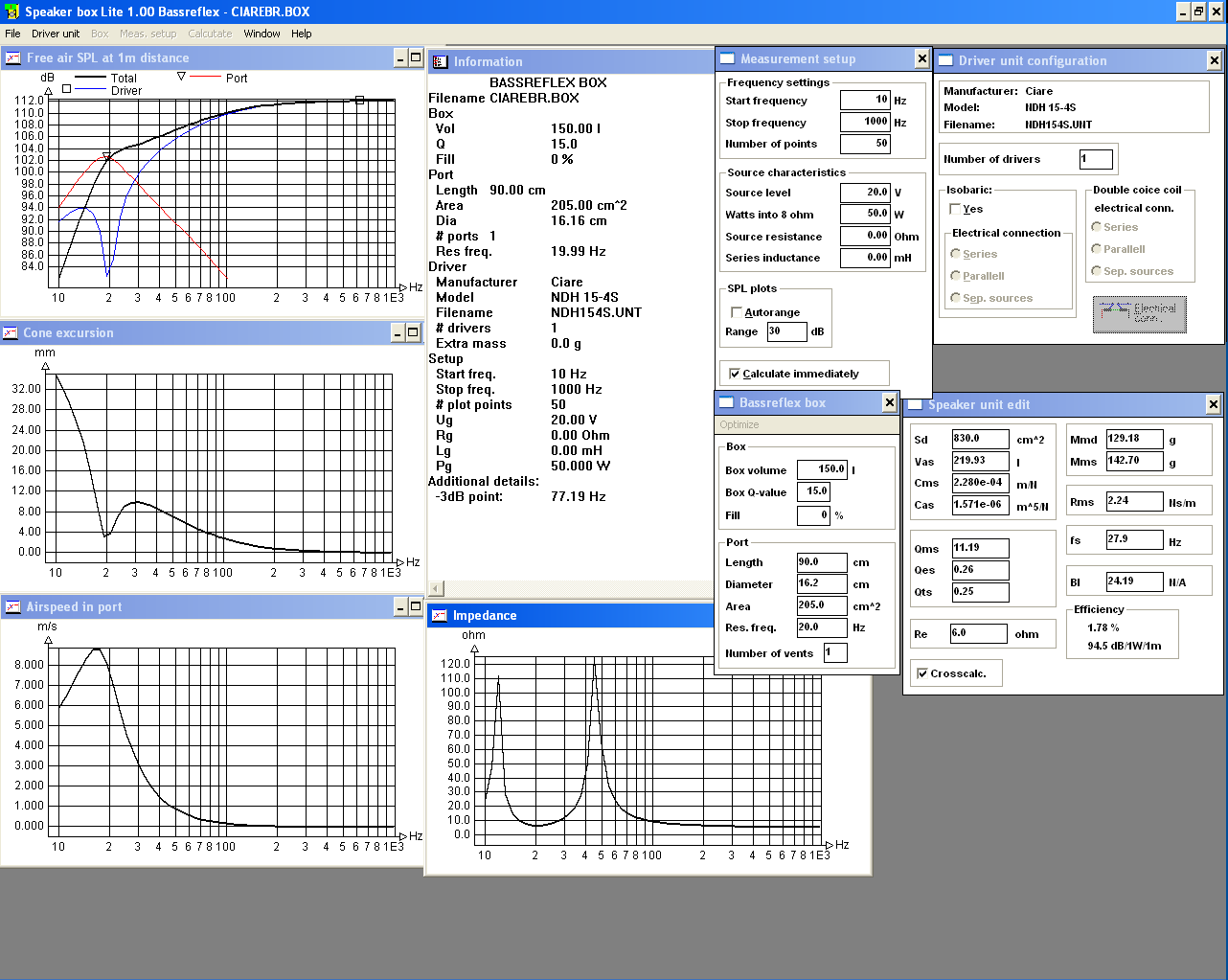Viewport: 1228px width, 980px height.
Task: Uncheck Calculate immediately option
Action: point(735,374)
